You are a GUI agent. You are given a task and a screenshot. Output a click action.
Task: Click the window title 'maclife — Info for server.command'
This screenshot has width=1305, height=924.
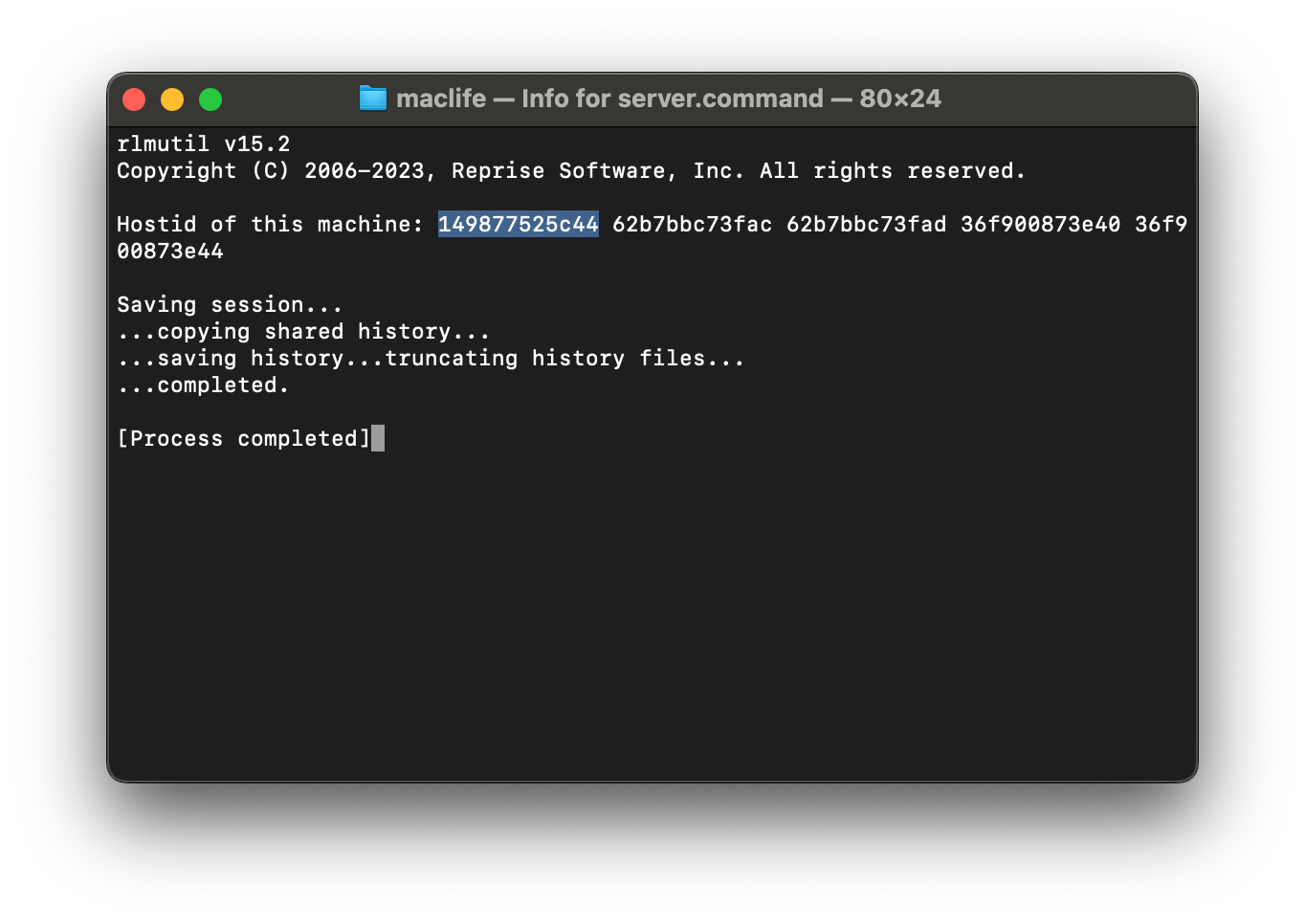609,99
